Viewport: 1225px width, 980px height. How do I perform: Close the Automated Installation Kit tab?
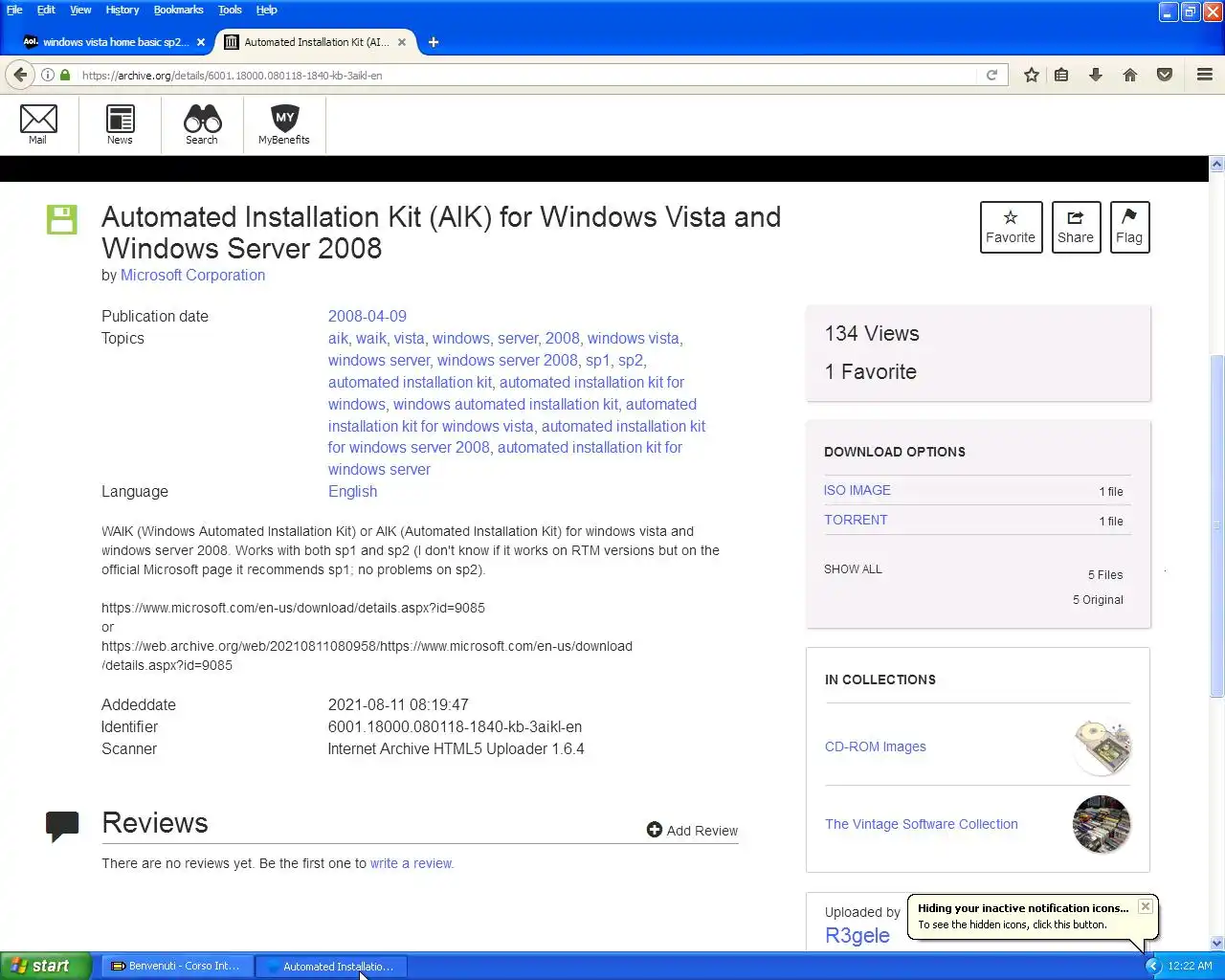click(402, 42)
